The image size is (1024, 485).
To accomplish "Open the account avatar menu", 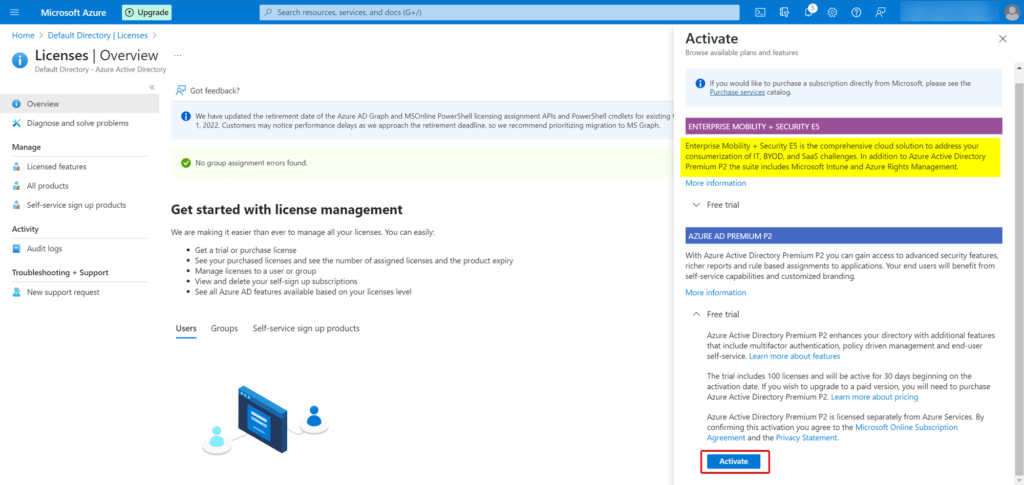I will tap(1013, 12).
